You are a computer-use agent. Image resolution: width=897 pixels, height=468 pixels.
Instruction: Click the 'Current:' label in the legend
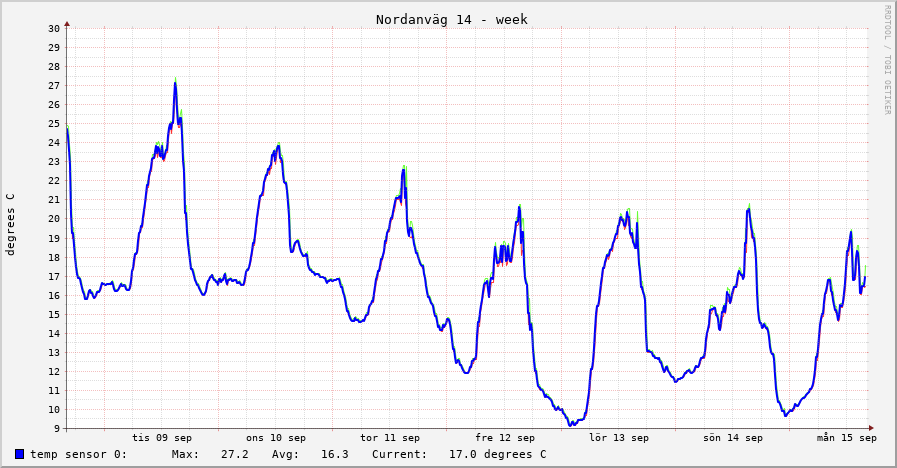point(399,454)
